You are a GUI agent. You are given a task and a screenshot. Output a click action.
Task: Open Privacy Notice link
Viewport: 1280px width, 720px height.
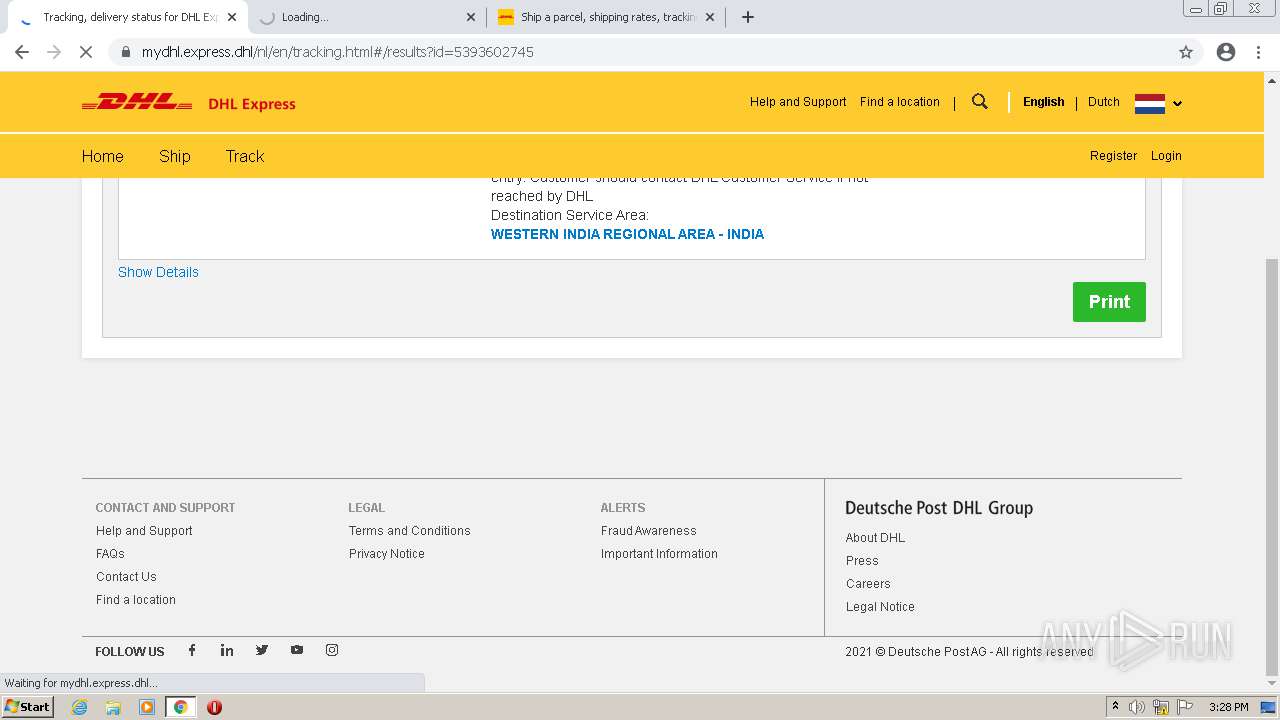click(387, 554)
